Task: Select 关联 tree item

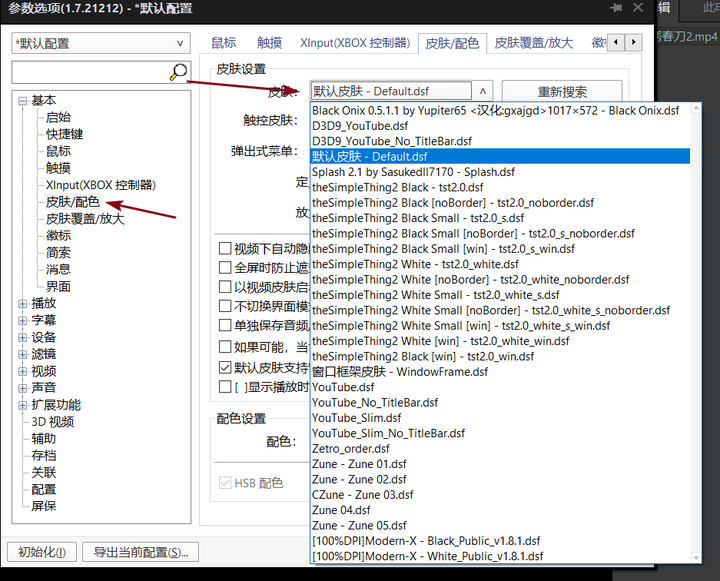Action: pos(44,473)
